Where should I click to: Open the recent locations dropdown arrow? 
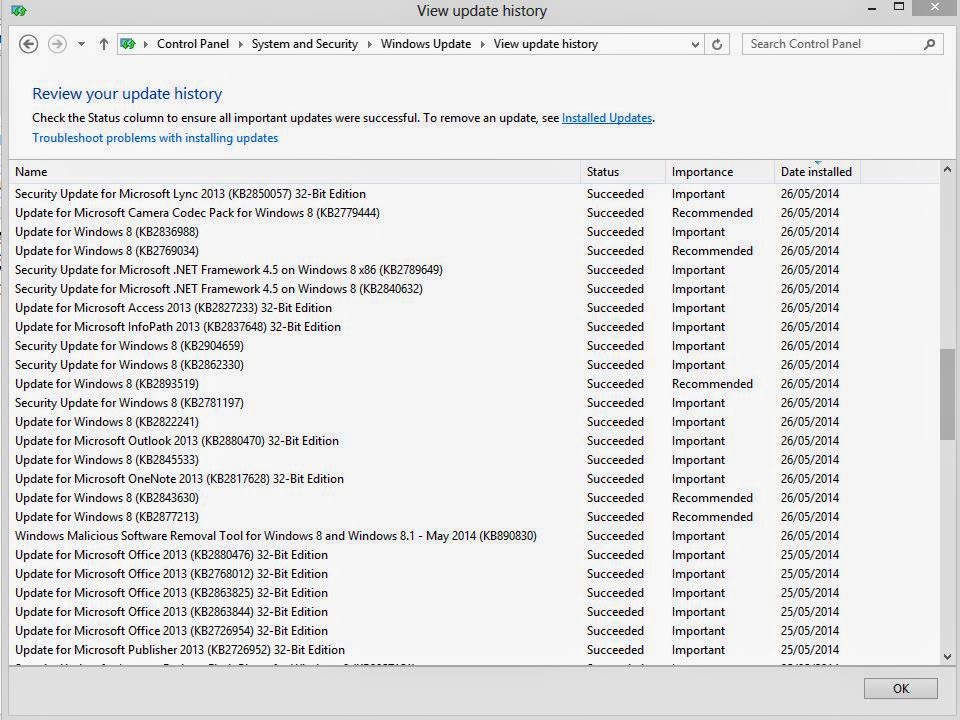pyautogui.click(x=81, y=44)
